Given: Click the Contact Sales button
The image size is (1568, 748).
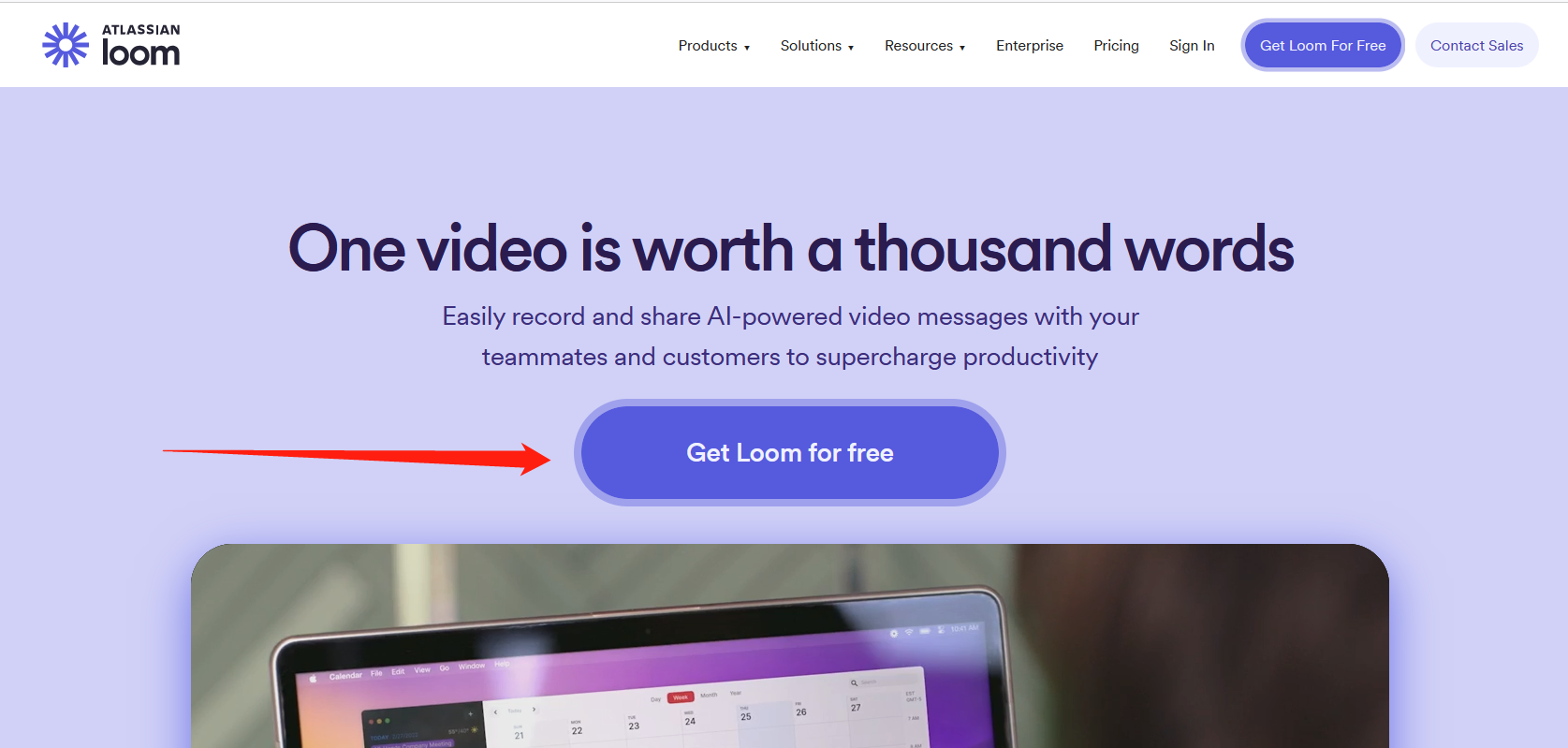Looking at the screenshot, I should [1476, 45].
